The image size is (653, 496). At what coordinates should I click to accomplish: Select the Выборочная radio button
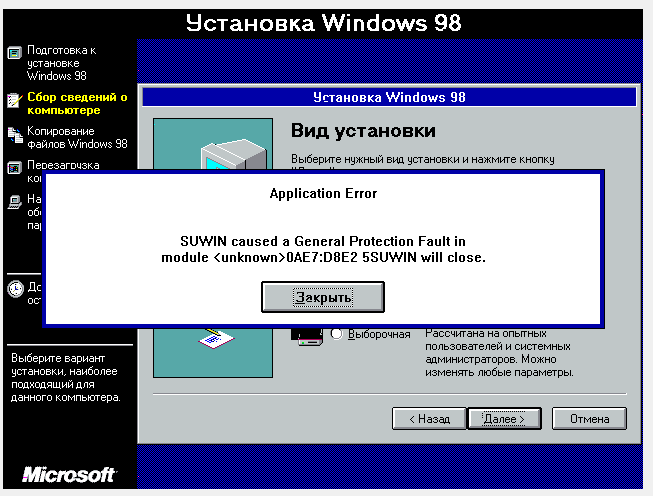[x=336, y=334]
